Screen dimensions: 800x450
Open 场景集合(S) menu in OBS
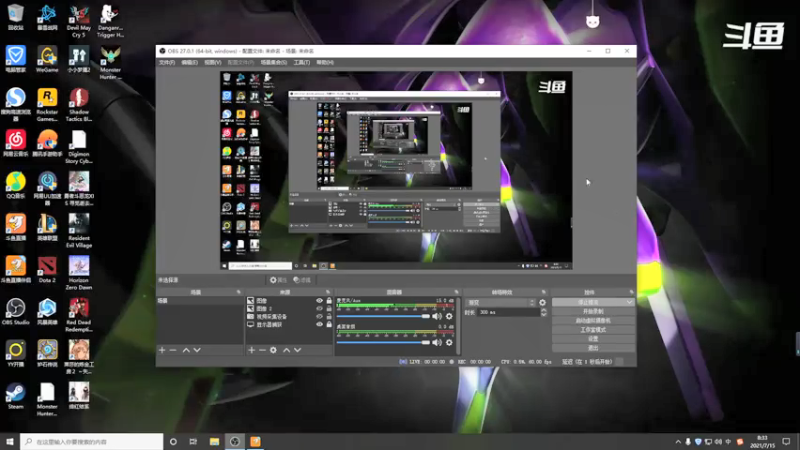pyautogui.click(x=274, y=62)
